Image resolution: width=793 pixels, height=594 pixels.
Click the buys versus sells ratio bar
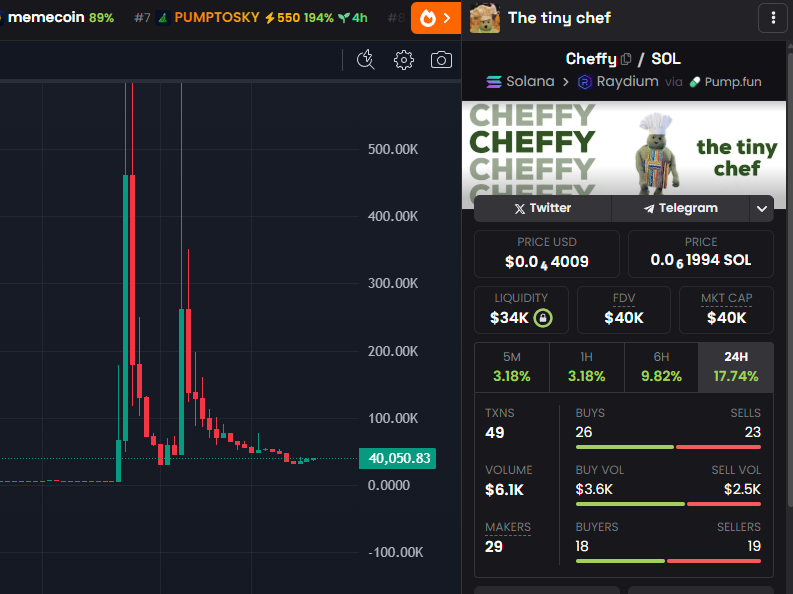click(668, 447)
